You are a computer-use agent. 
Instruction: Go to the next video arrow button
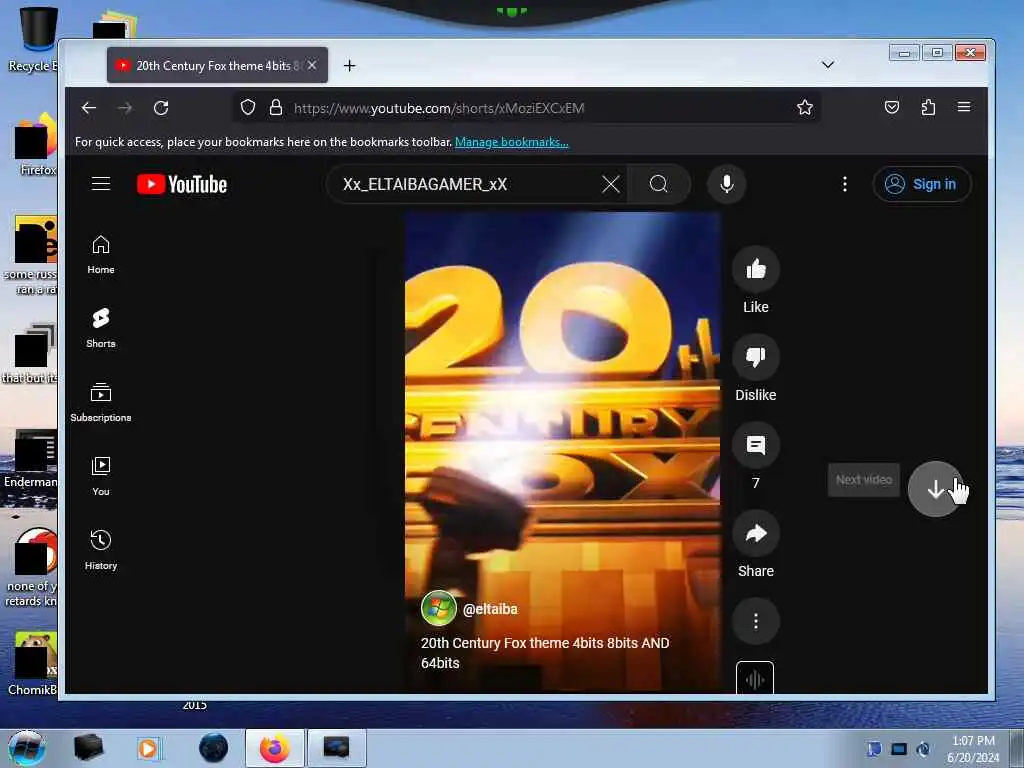935,488
